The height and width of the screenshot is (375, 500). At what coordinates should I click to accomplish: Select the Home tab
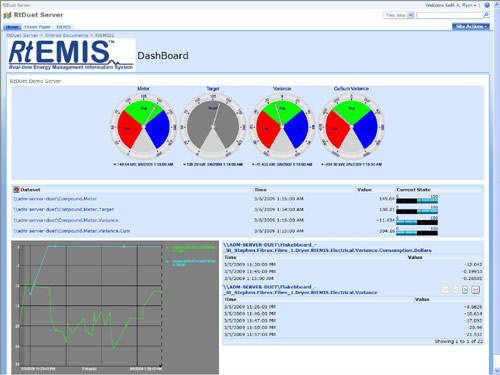[13, 27]
